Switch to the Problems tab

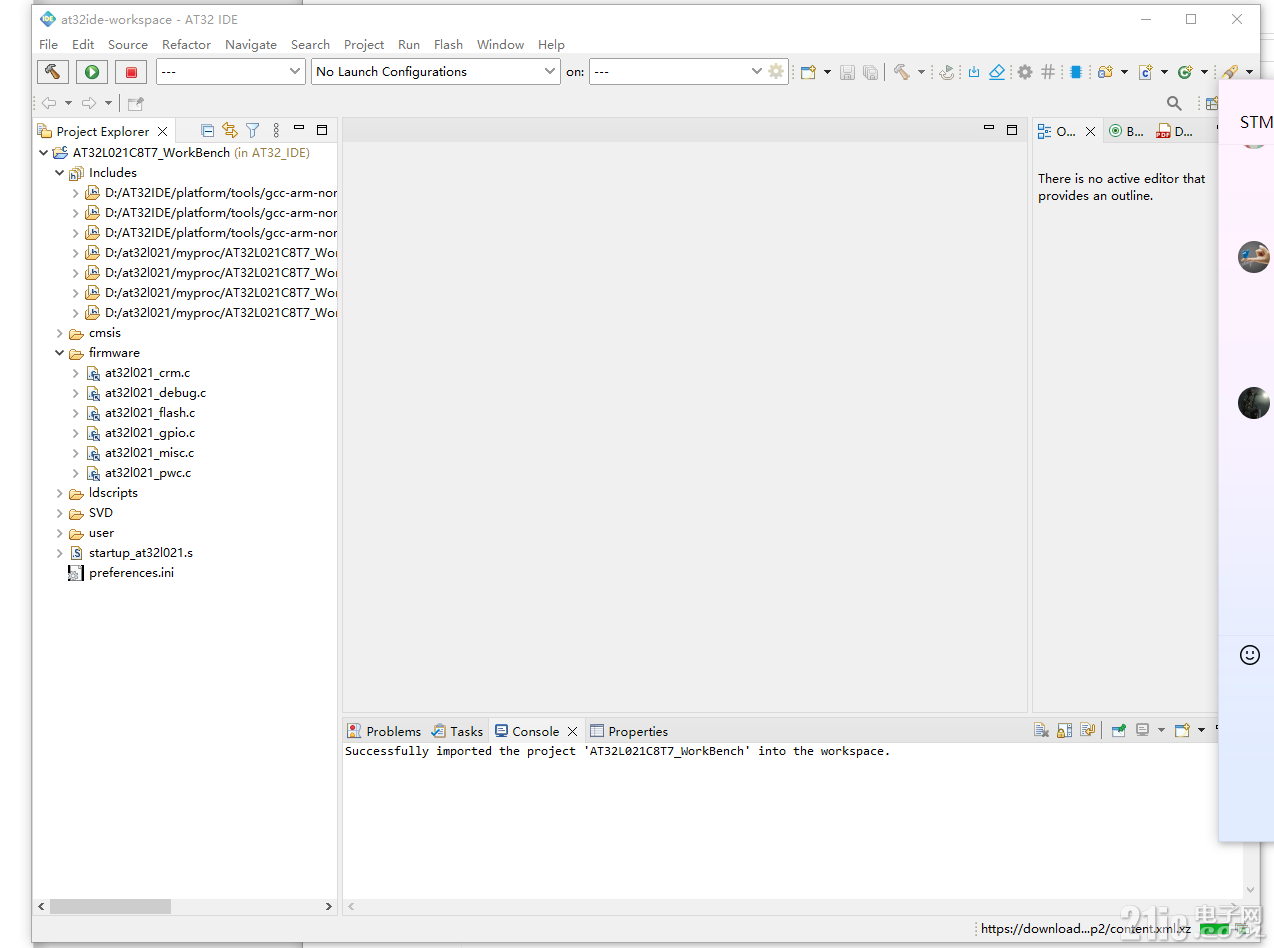[x=384, y=731]
